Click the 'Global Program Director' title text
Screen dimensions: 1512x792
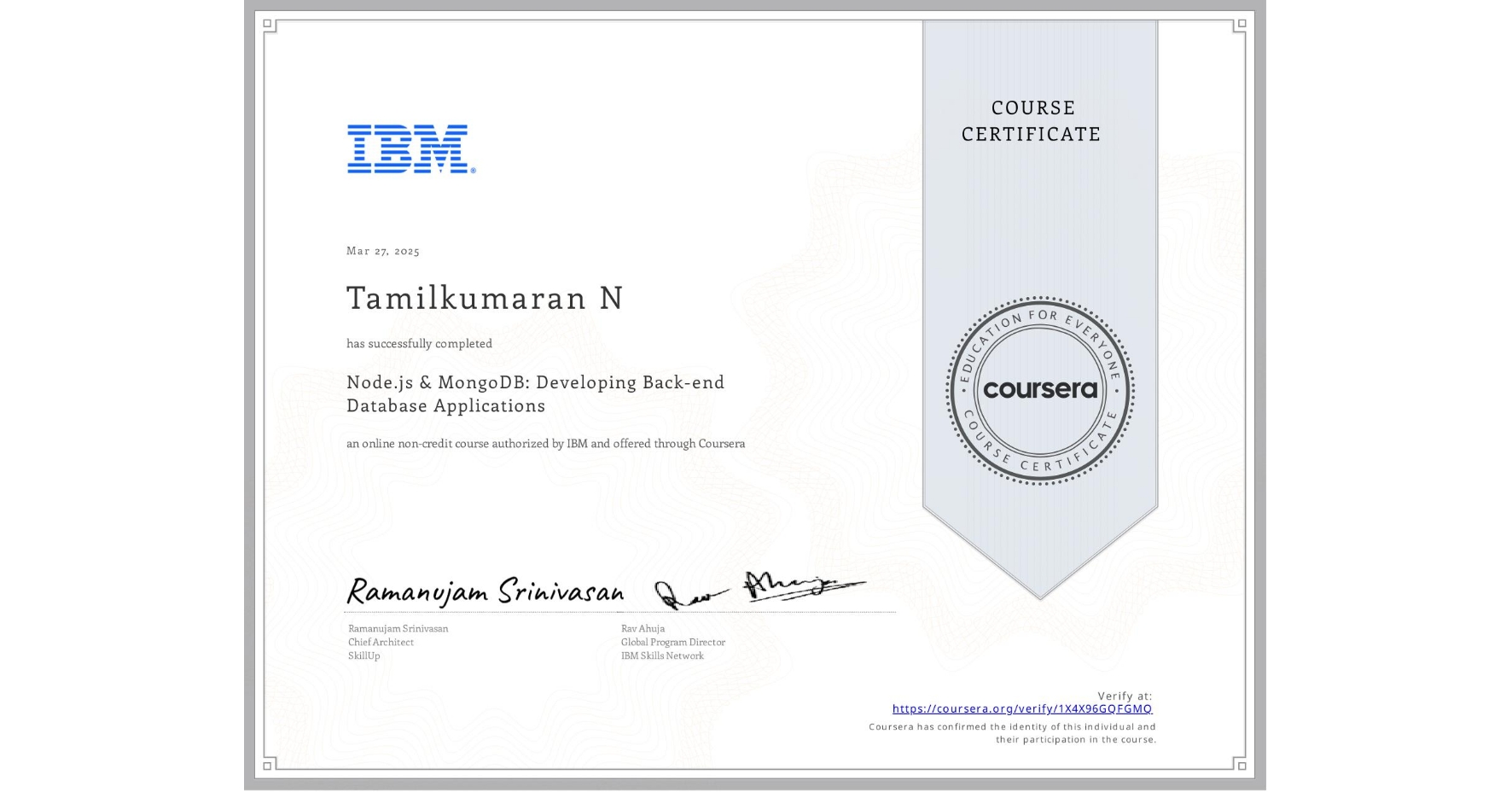click(x=671, y=642)
